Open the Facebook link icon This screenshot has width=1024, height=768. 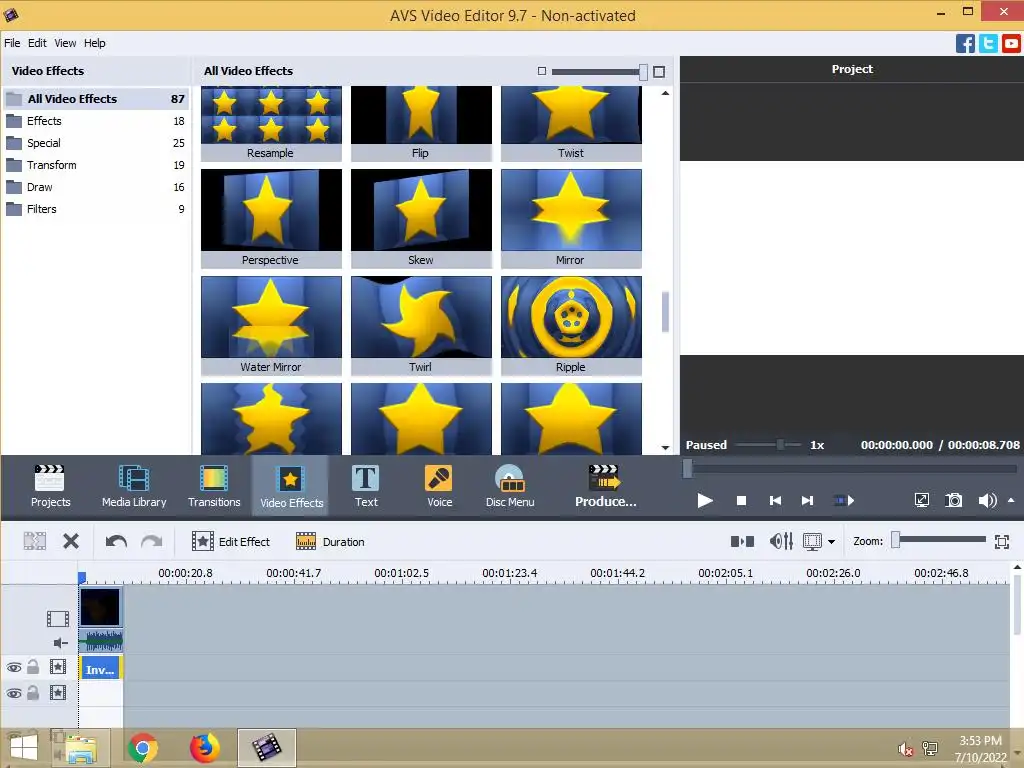pos(965,44)
